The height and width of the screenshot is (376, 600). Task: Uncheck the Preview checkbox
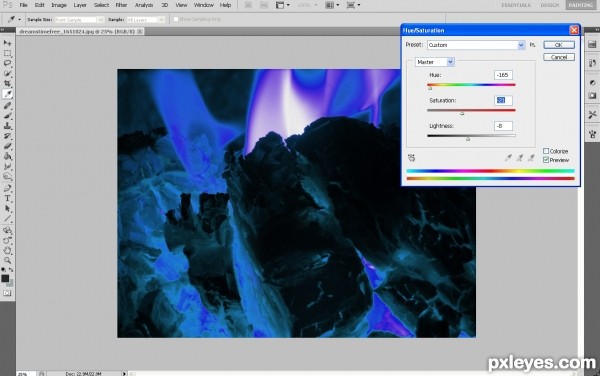[x=546, y=160]
